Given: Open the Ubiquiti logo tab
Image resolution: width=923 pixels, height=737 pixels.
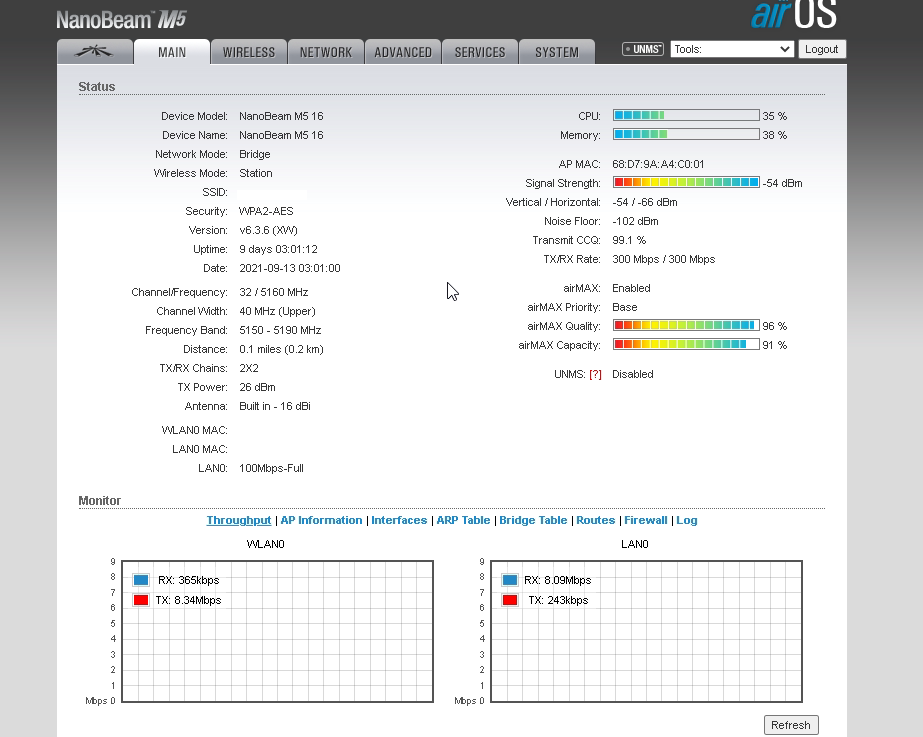Looking at the screenshot, I should pyautogui.click(x=95, y=52).
